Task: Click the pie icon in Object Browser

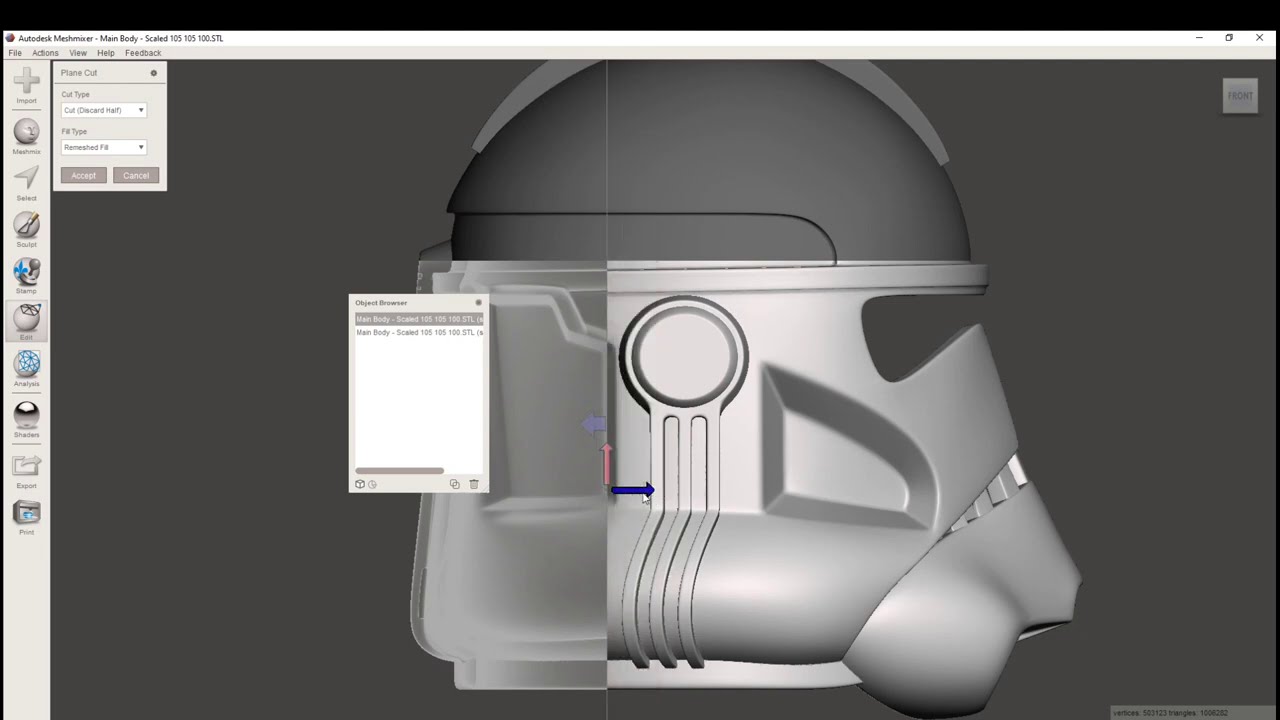Action: coord(372,484)
